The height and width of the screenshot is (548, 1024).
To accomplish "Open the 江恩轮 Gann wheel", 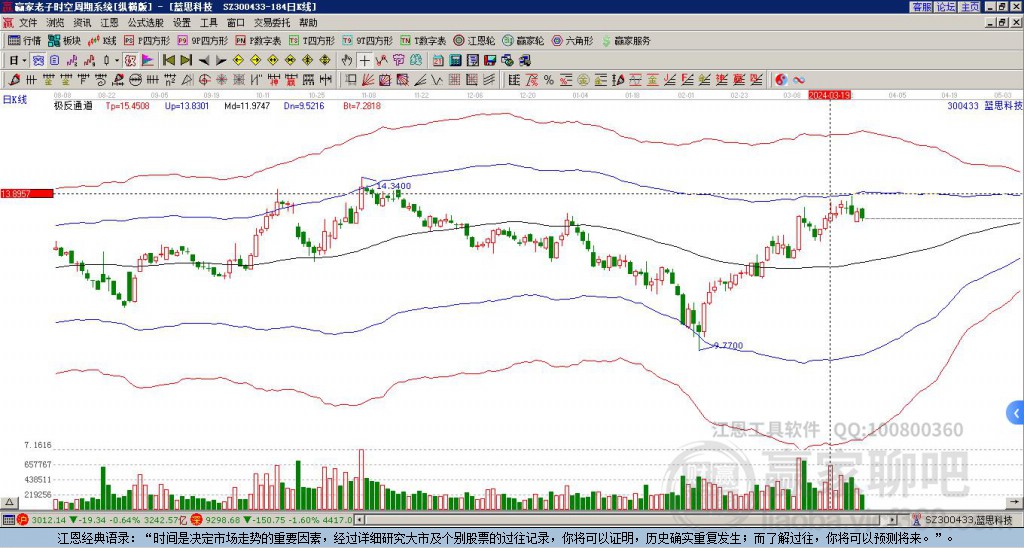I will (x=474, y=40).
